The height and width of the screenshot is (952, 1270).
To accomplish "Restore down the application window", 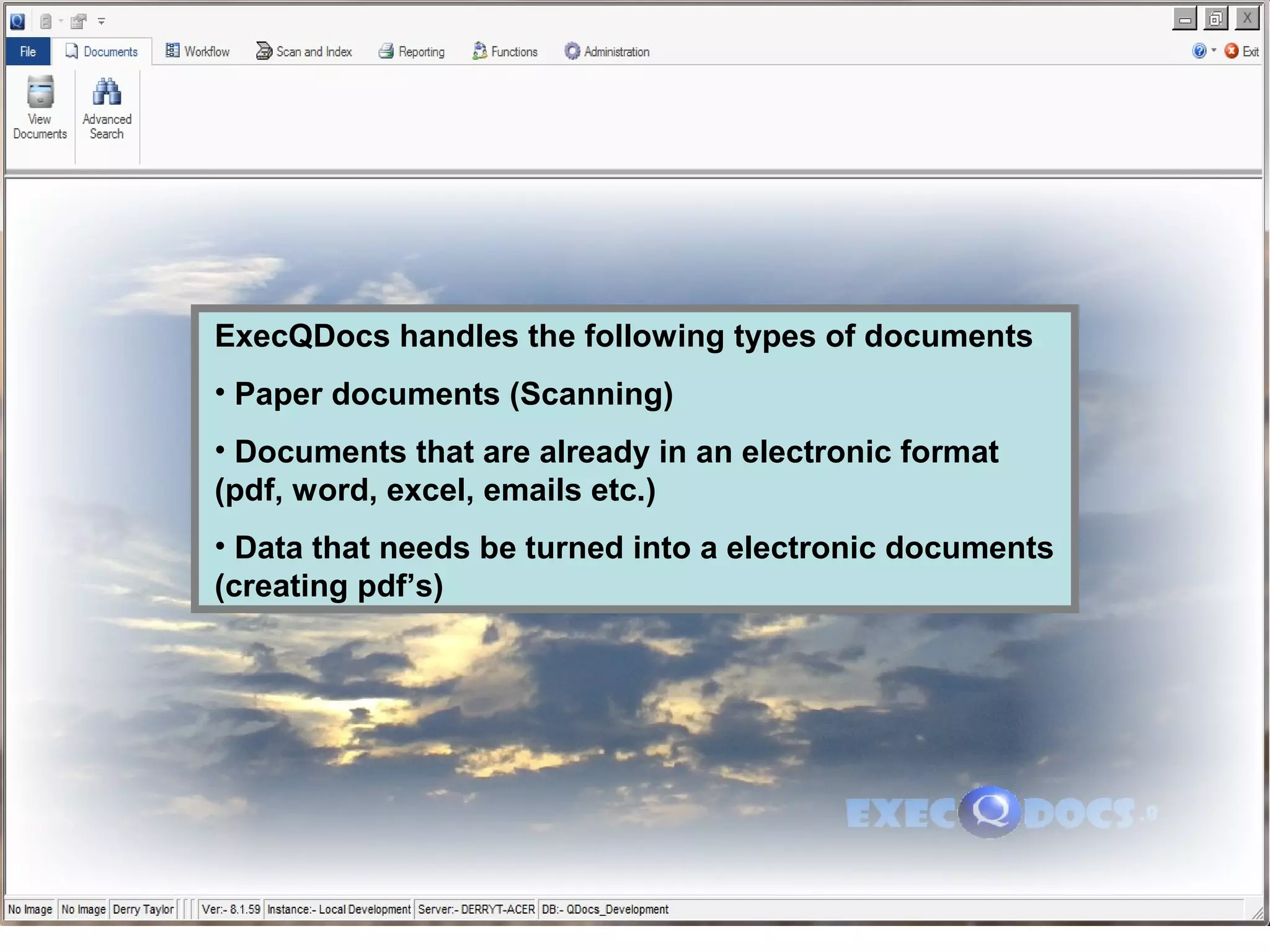I will 1216,19.
